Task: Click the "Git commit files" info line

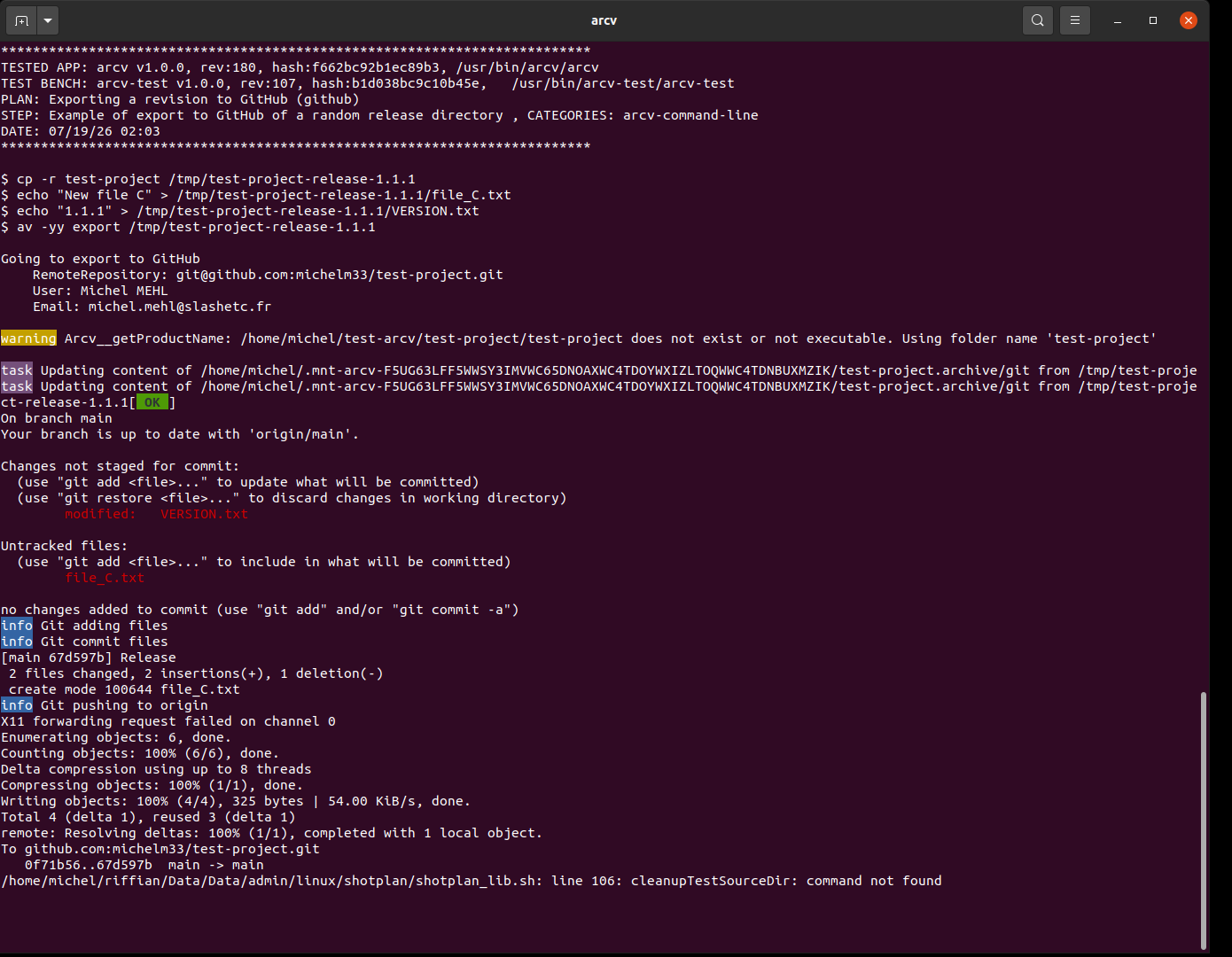Action: coord(85,642)
